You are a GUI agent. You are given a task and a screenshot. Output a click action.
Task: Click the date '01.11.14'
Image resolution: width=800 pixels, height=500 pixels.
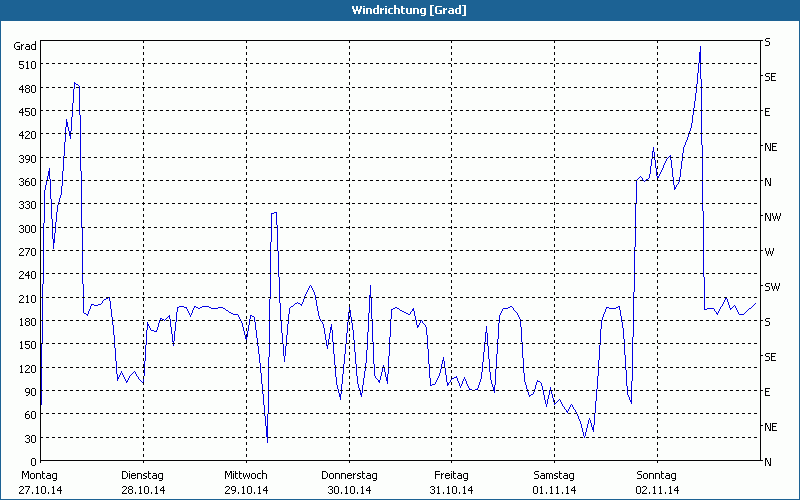click(x=555, y=490)
